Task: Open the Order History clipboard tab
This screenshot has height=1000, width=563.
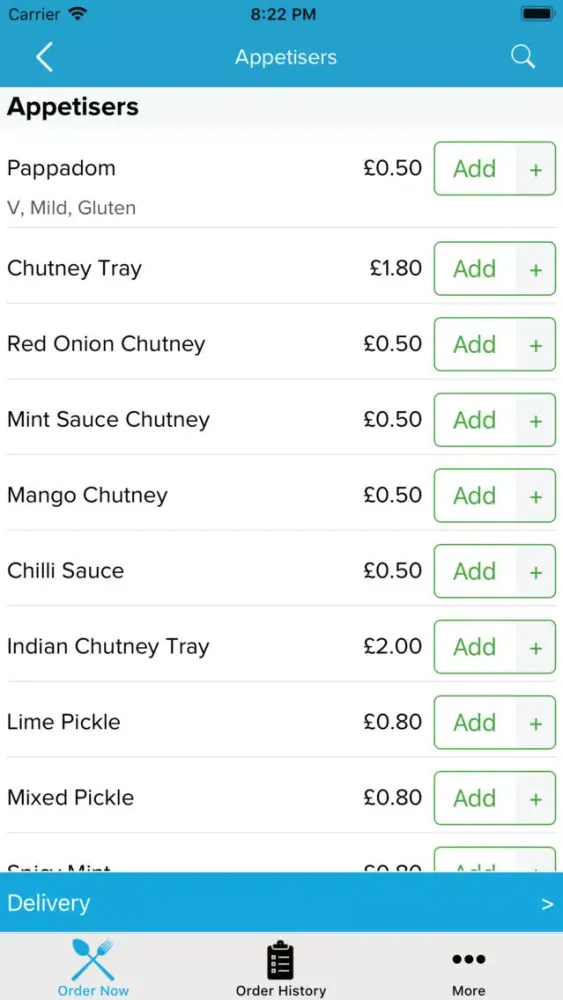Action: click(x=281, y=967)
